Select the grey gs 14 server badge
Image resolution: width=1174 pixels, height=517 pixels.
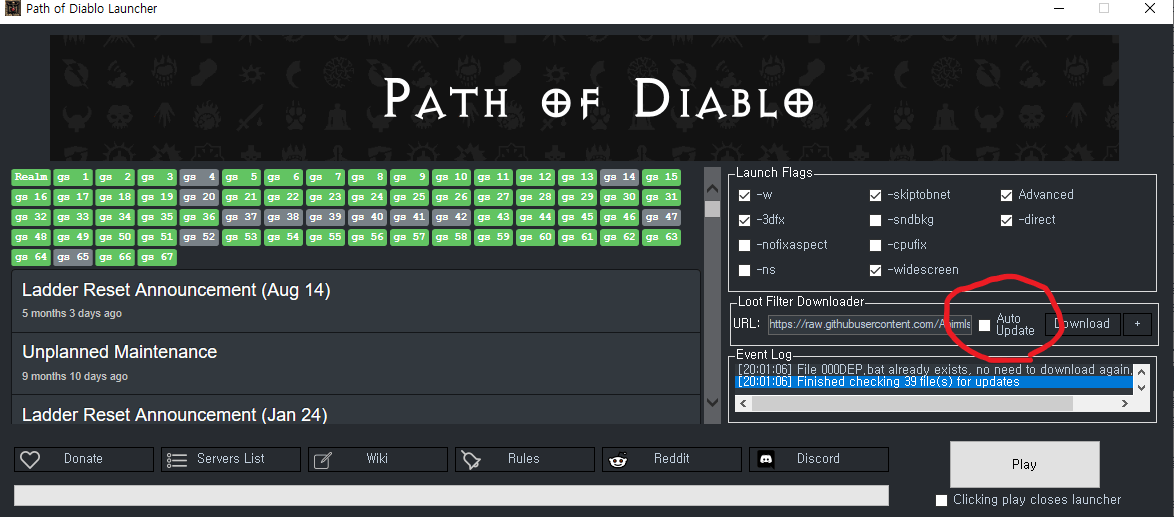(619, 177)
